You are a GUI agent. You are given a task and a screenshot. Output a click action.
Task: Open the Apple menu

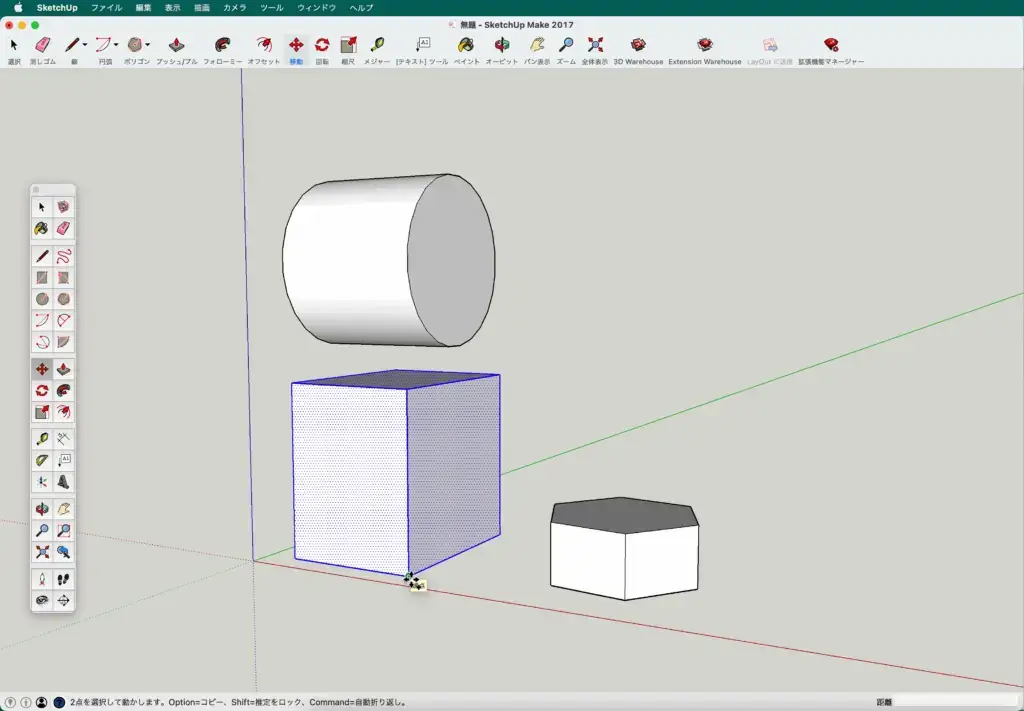point(18,8)
